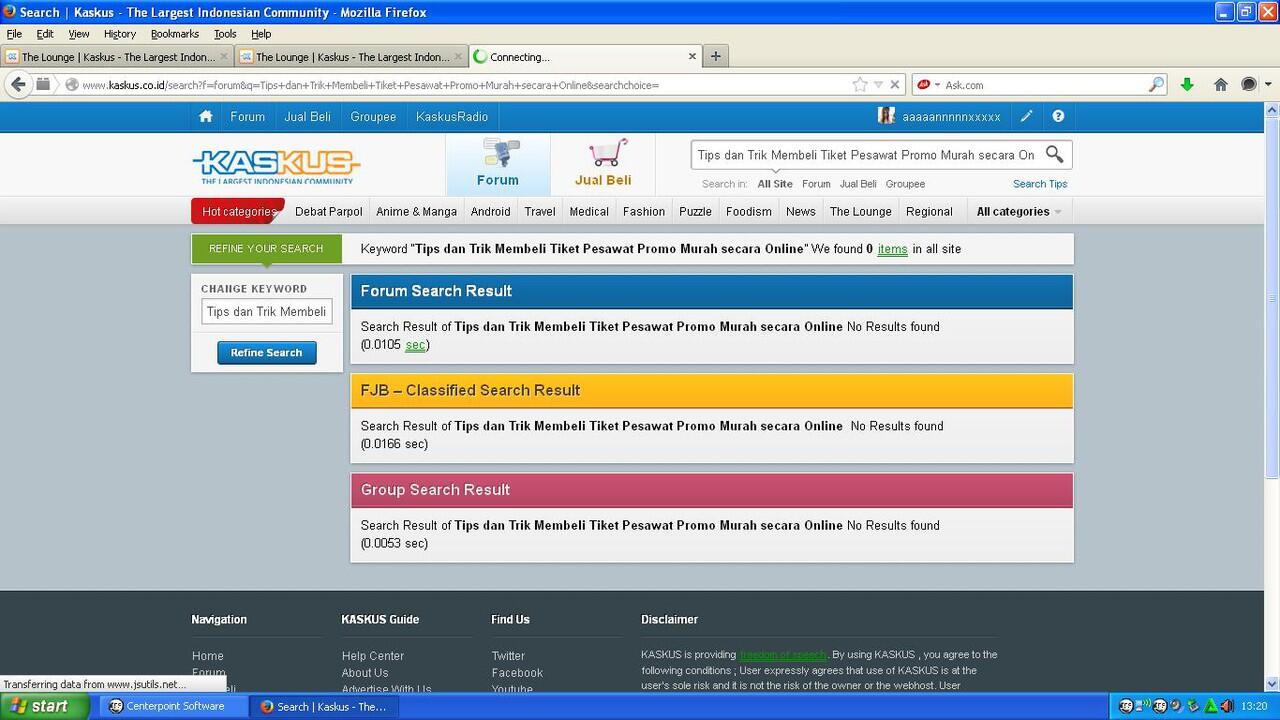Open the Tools menu
Image resolution: width=1280 pixels, height=720 pixels.
pos(225,34)
